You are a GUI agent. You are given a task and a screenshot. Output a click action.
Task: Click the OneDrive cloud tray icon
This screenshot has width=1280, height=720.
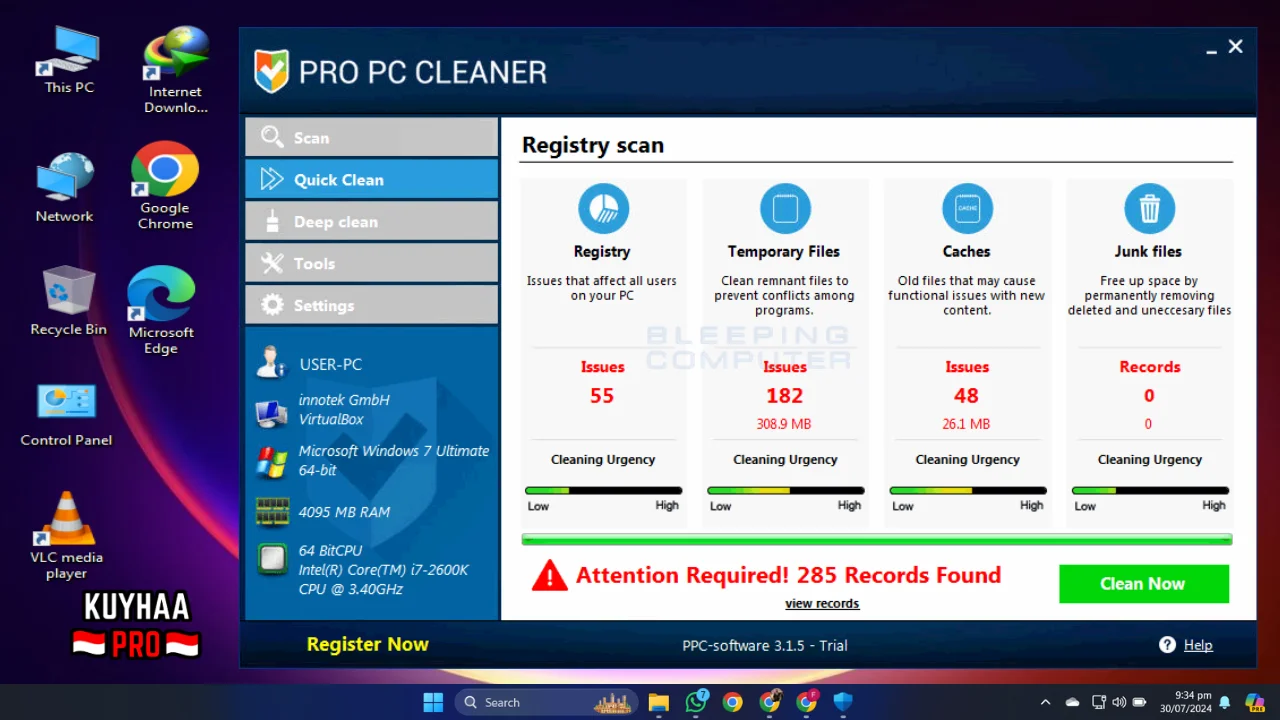1072,702
